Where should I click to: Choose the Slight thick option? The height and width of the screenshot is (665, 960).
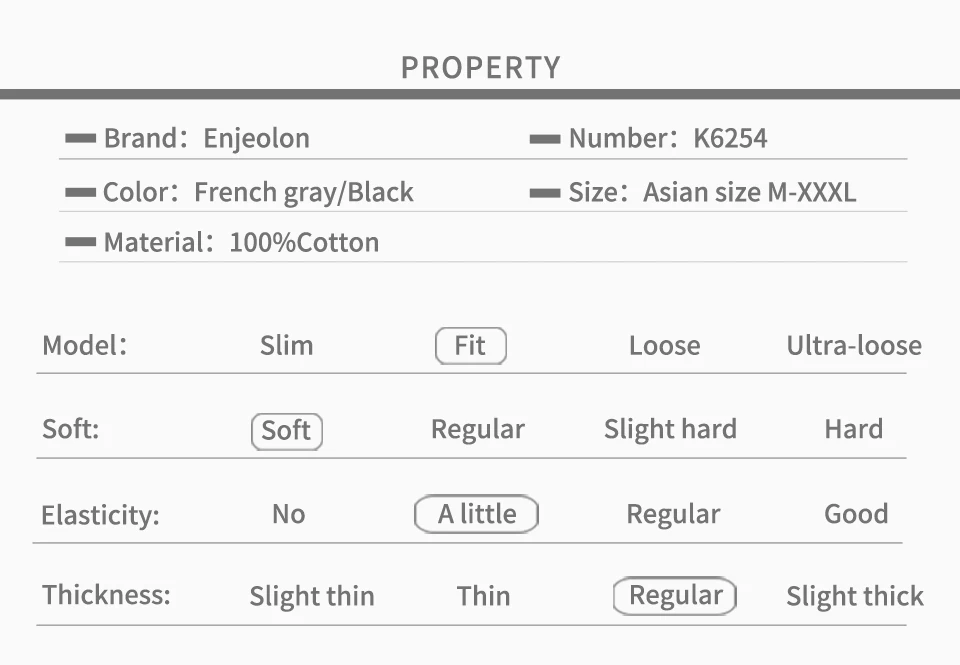tap(855, 596)
